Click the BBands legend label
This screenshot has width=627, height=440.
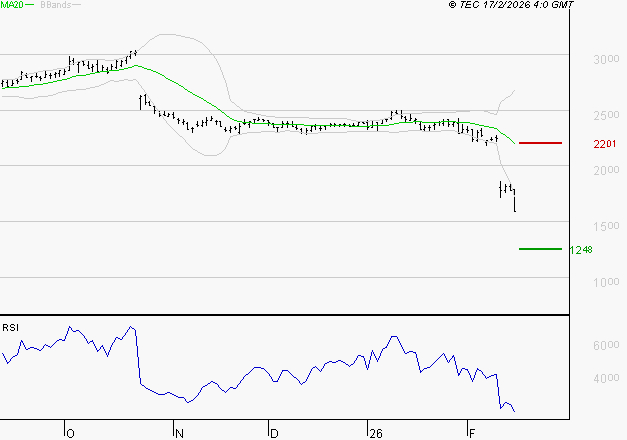(56, 5)
